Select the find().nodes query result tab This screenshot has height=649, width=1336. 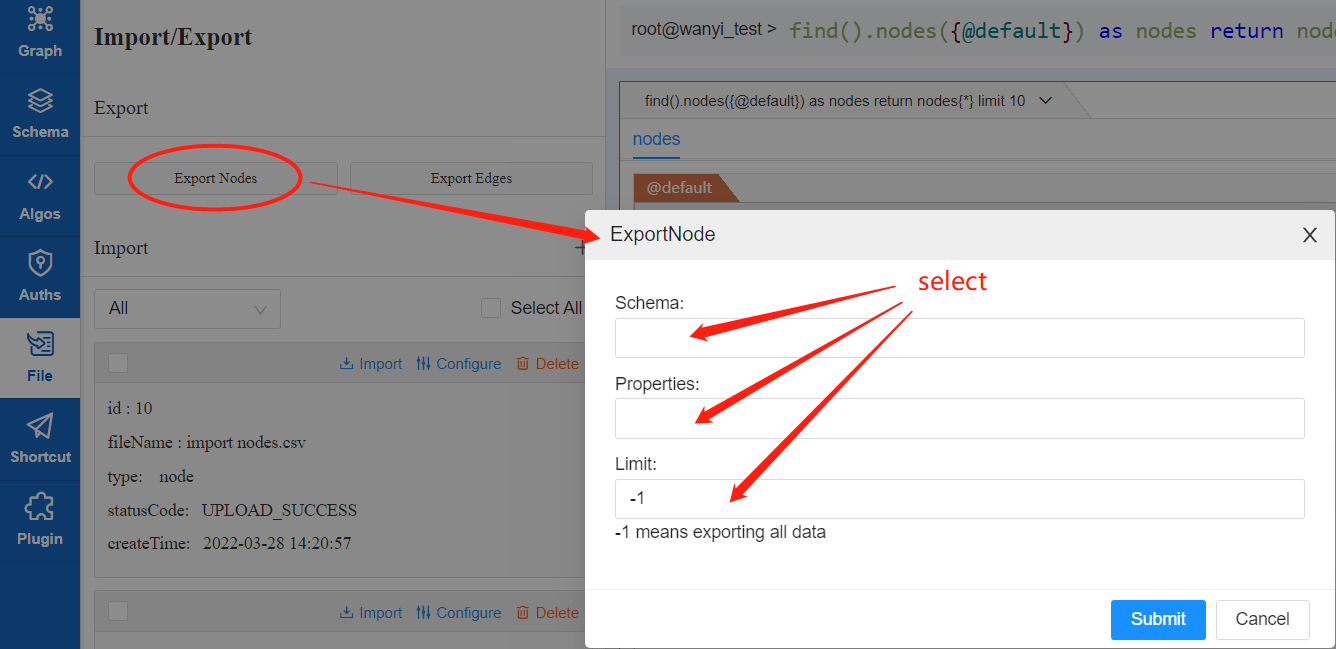[835, 101]
